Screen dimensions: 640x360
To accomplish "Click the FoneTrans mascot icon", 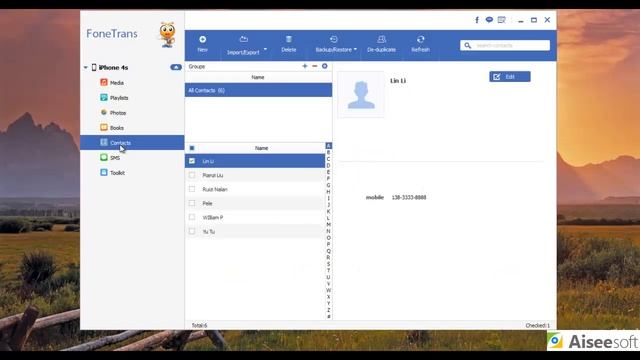I will pyautogui.click(x=167, y=34).
